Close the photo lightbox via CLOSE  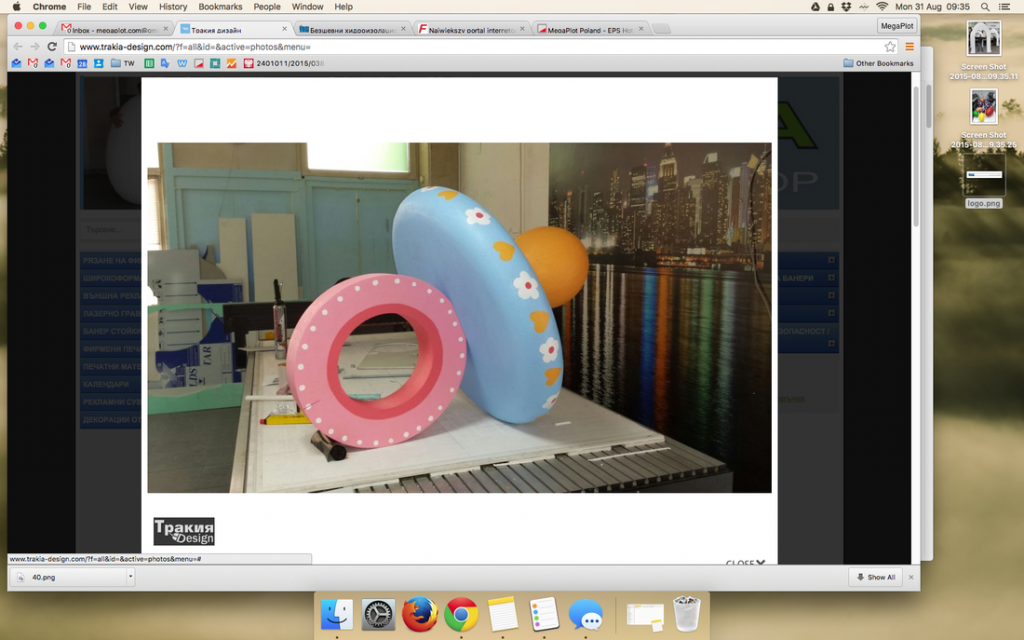746,562
